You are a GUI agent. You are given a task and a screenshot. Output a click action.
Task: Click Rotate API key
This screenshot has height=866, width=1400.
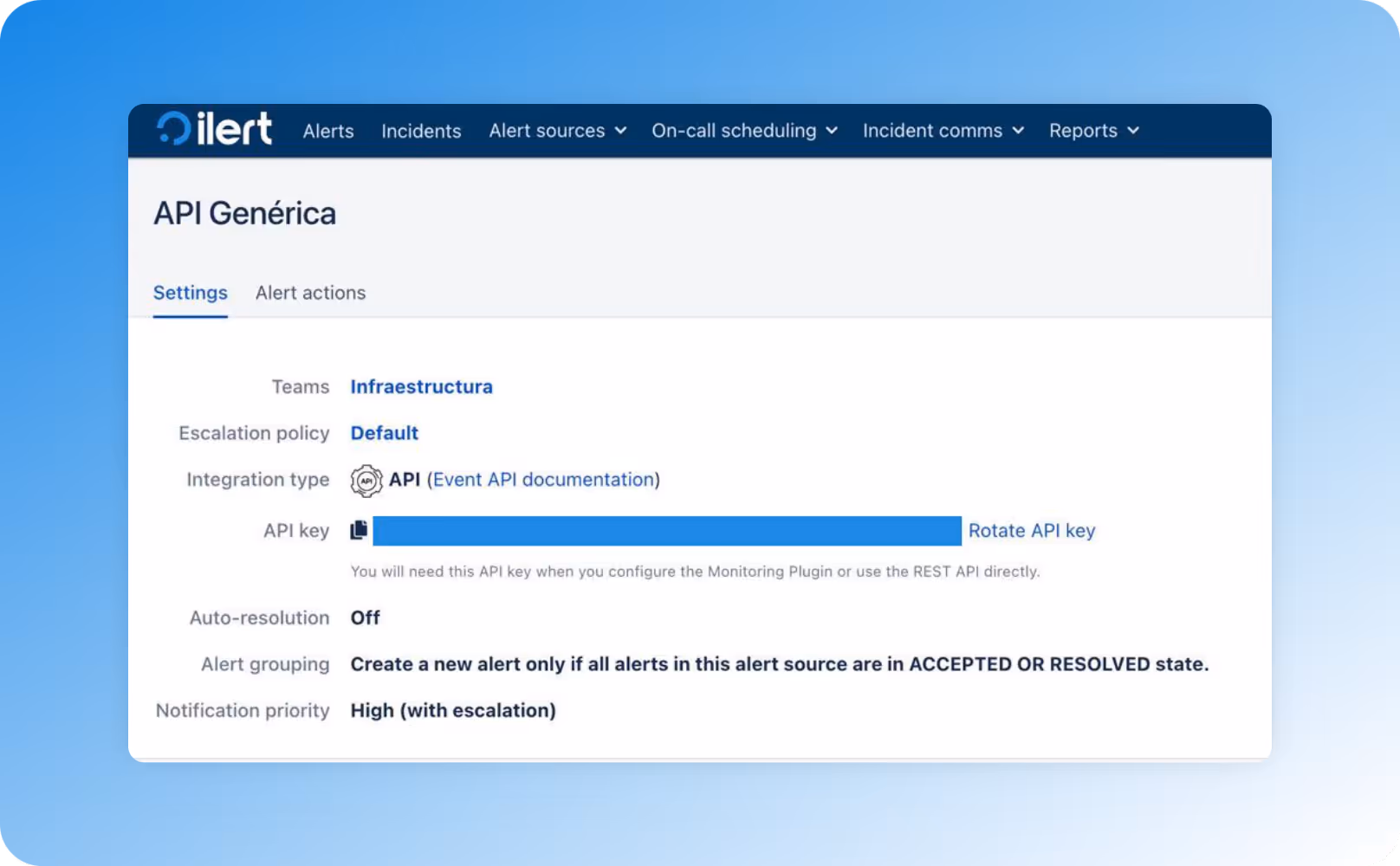[x=1032, y=531]
